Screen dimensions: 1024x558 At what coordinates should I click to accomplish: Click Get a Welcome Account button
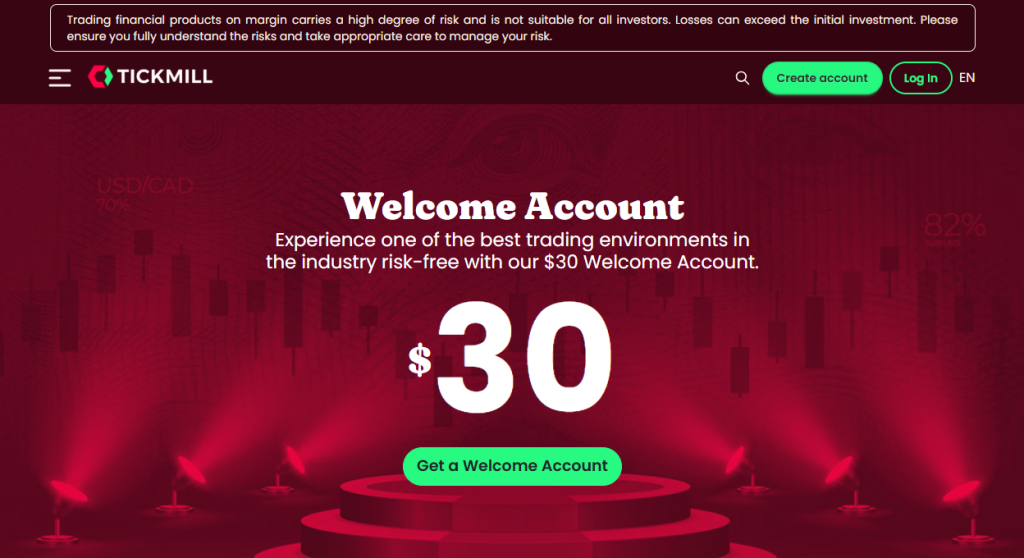(512, 466)
